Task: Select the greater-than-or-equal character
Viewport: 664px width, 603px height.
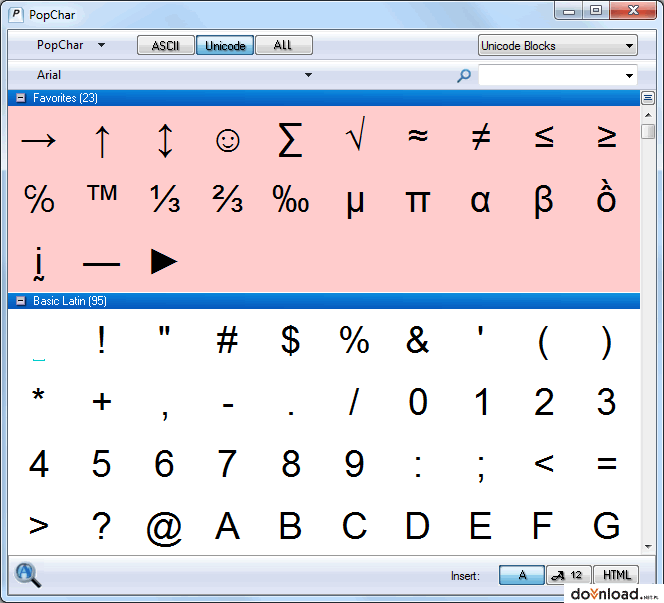Action: coord(606,136)
